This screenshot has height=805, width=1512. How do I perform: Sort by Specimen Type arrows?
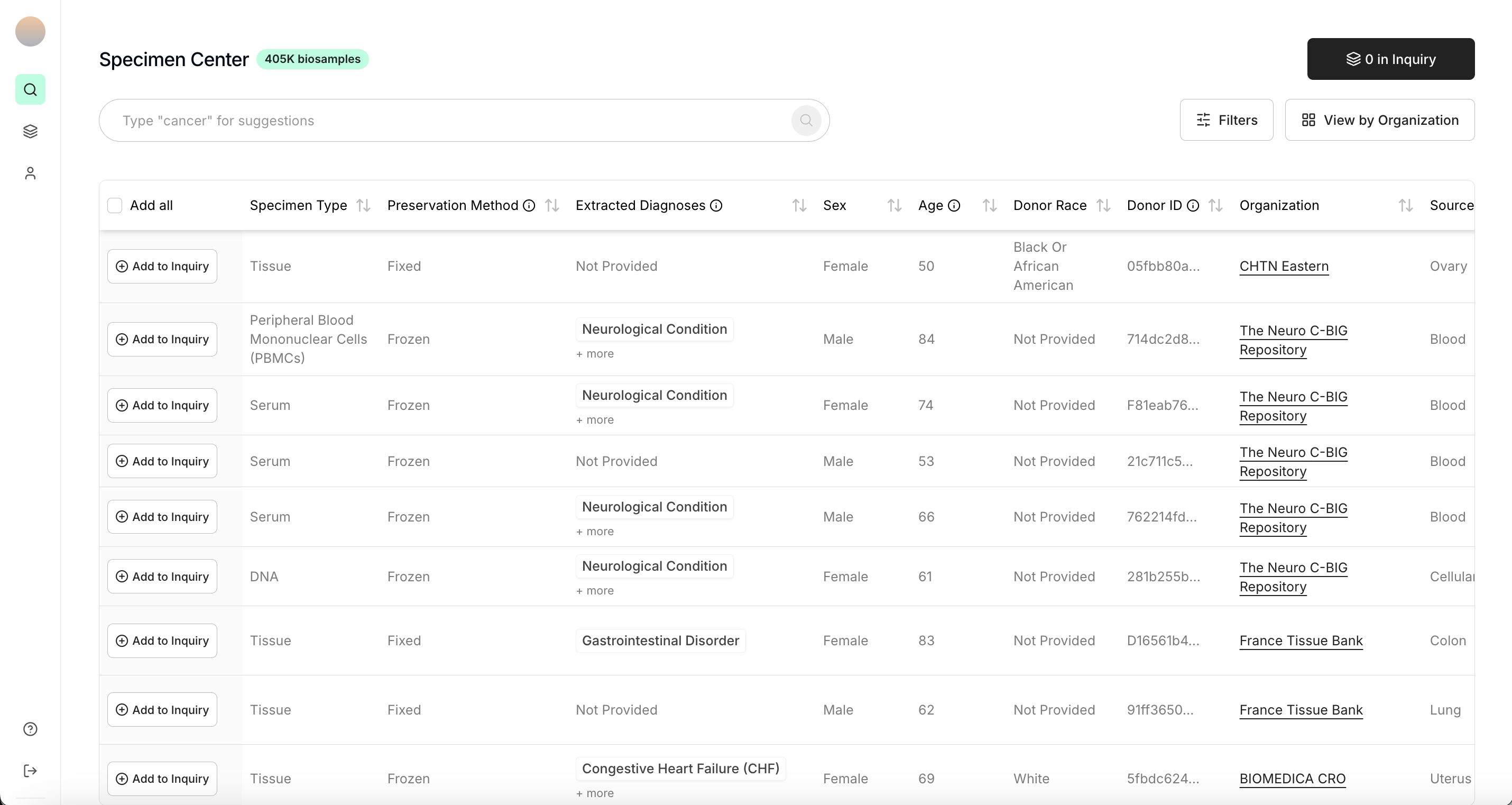click(363, 206)
